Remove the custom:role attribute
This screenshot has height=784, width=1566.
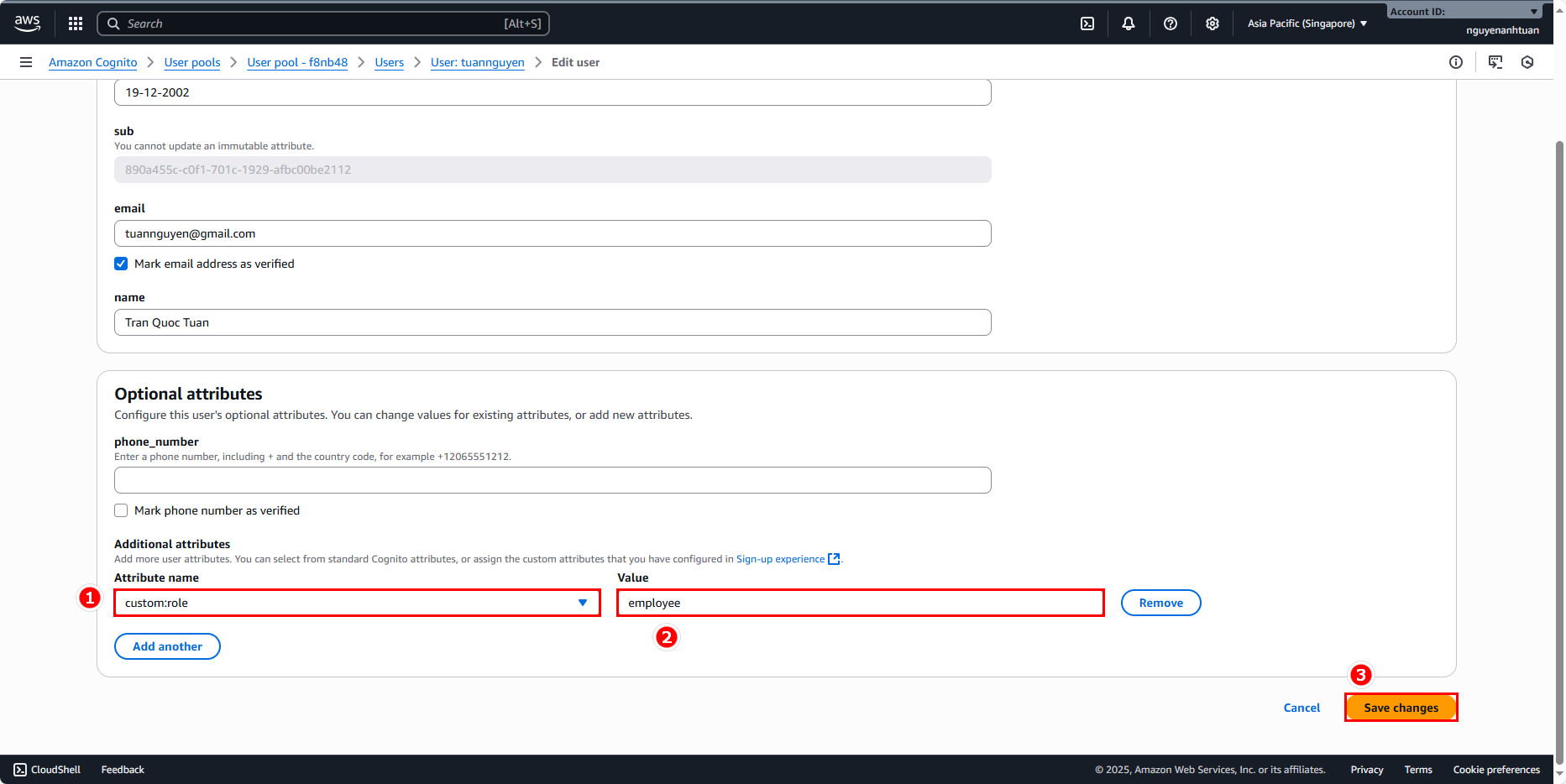tap(1160, 603)
